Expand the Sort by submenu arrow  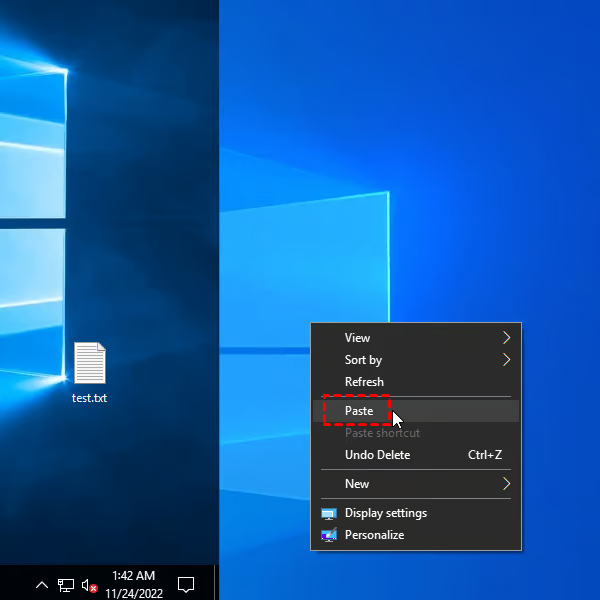[x=506, y=360]
